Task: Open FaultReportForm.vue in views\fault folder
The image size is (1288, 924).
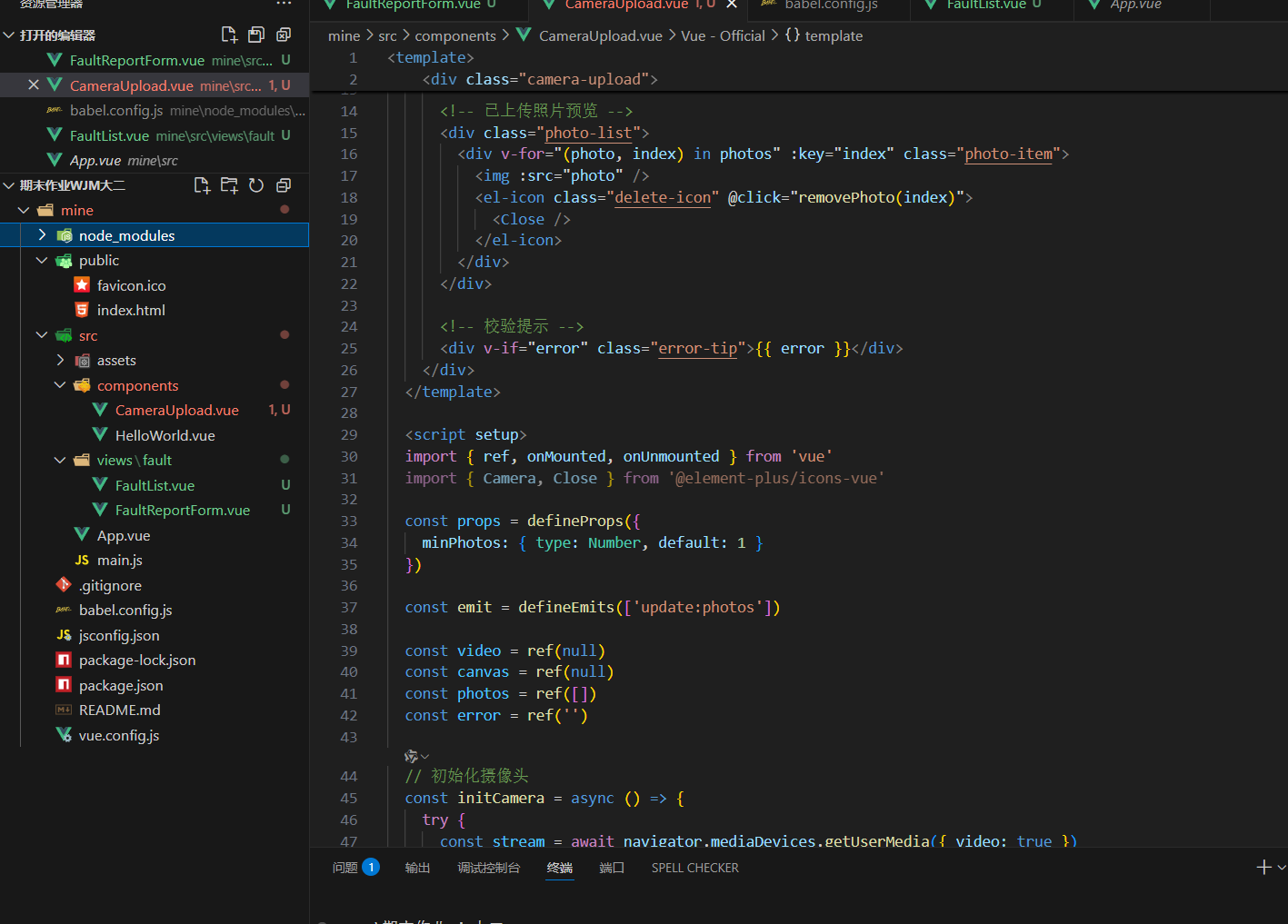Action: click(182, 511)
